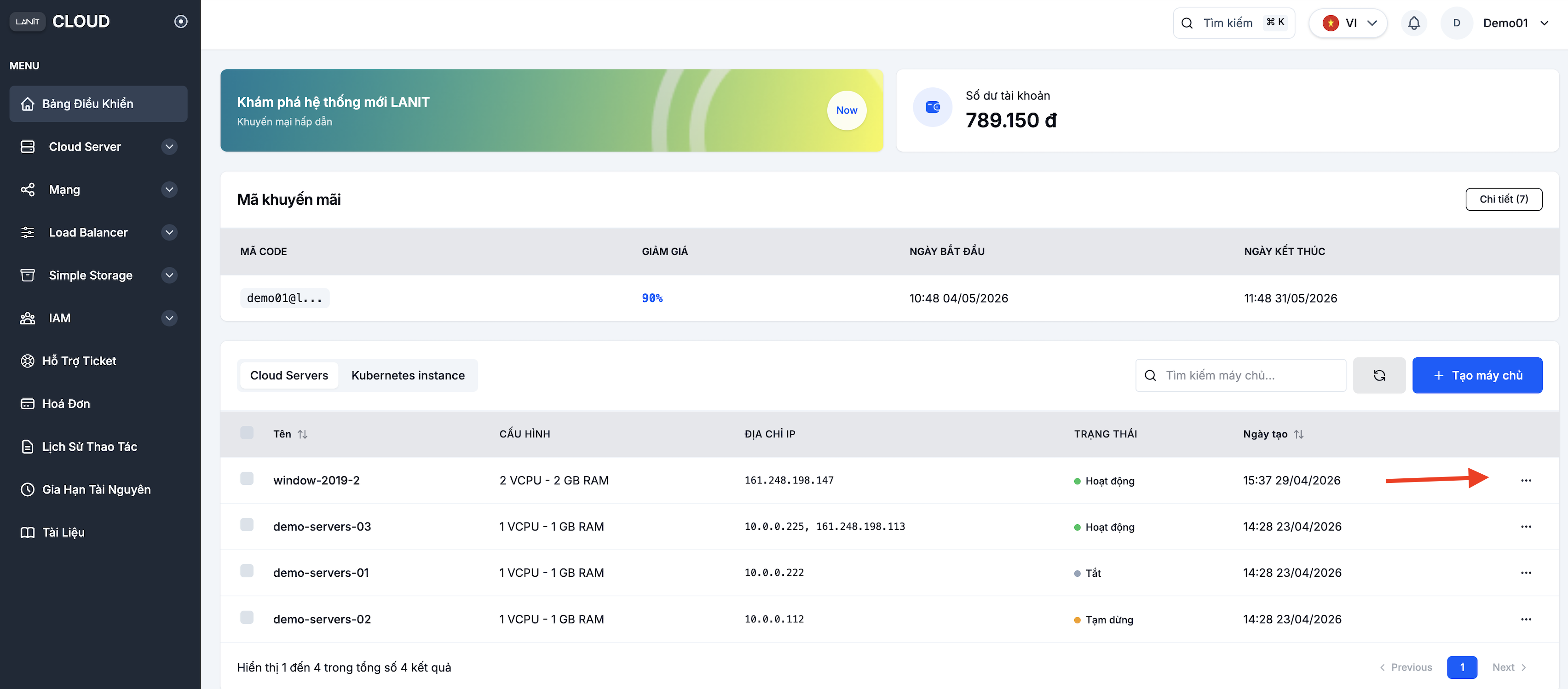Click server name demo-servers-03
Screen dimensions: 1568x689
click(x=322, y=527)
